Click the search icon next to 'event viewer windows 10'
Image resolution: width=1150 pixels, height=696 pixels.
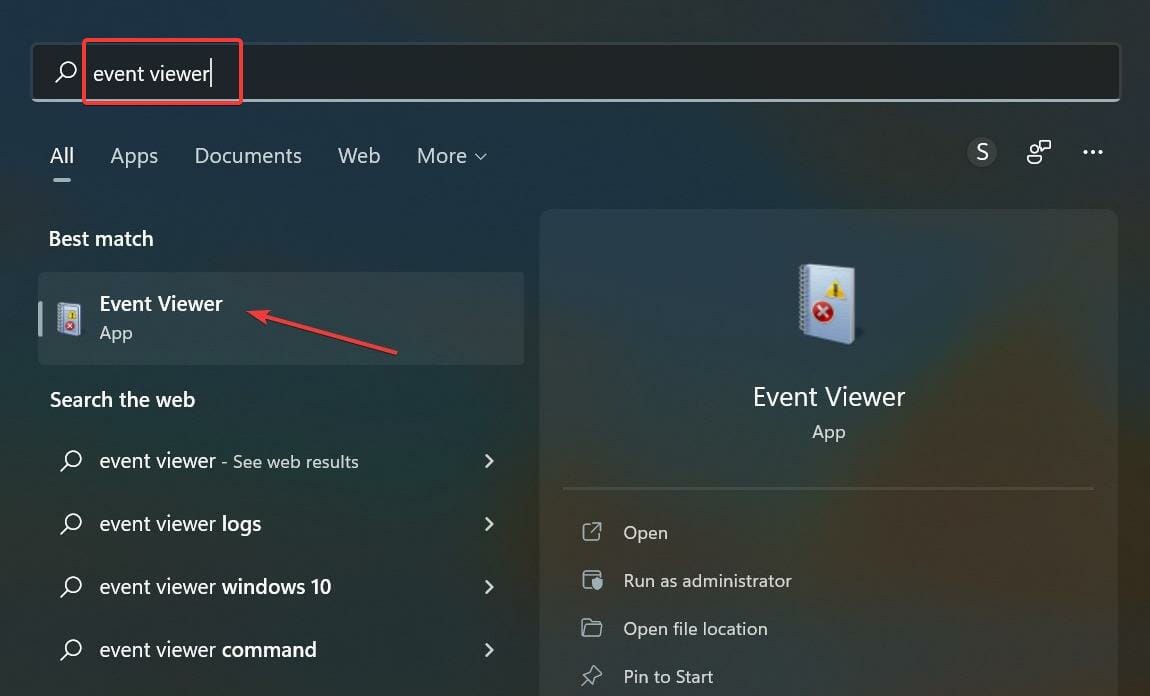[71, 587]
